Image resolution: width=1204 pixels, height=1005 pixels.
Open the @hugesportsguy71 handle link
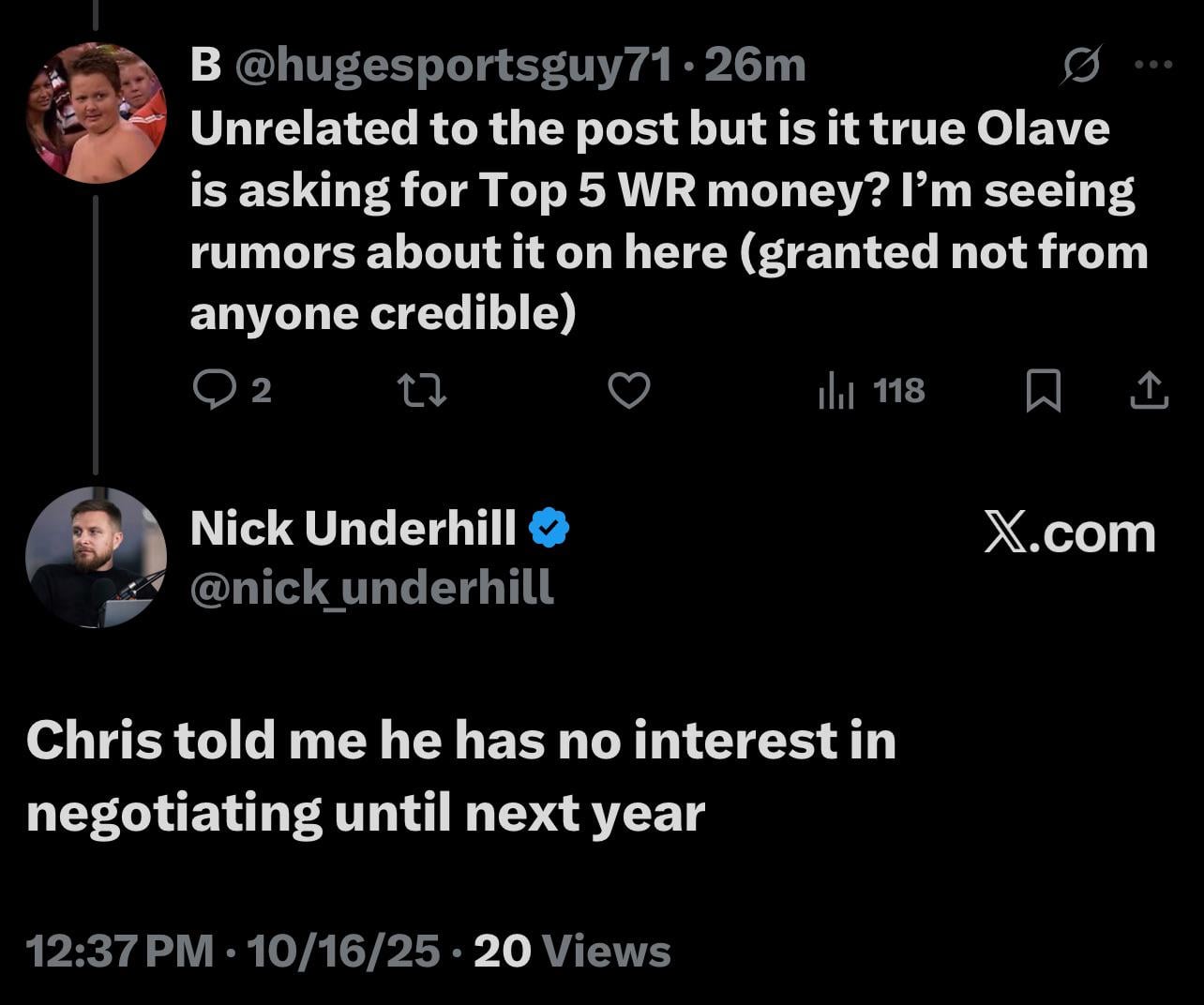coord(452,66)
